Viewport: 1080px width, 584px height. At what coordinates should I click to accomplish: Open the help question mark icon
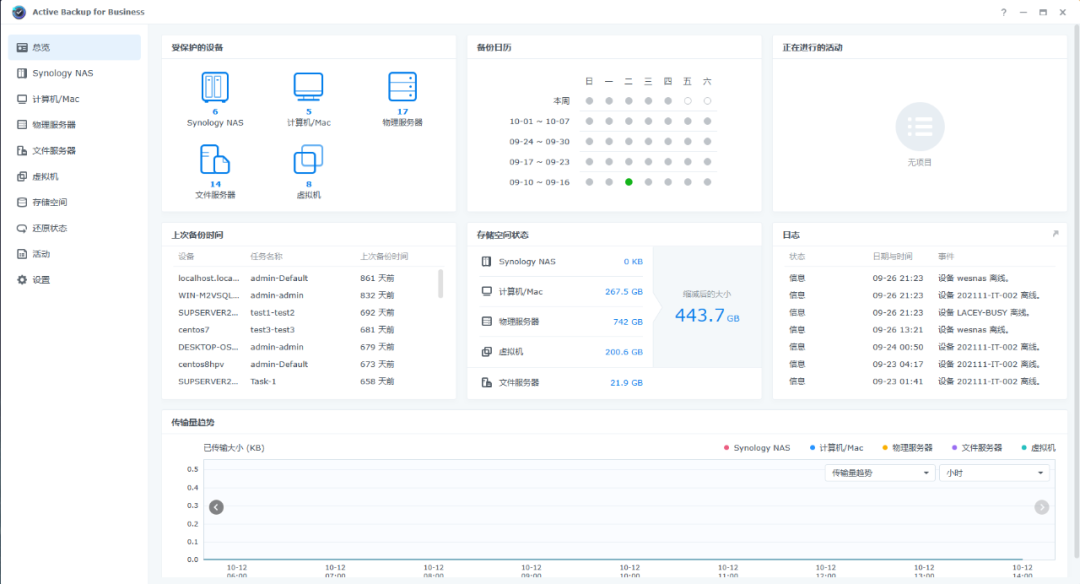click(1004, 12)
